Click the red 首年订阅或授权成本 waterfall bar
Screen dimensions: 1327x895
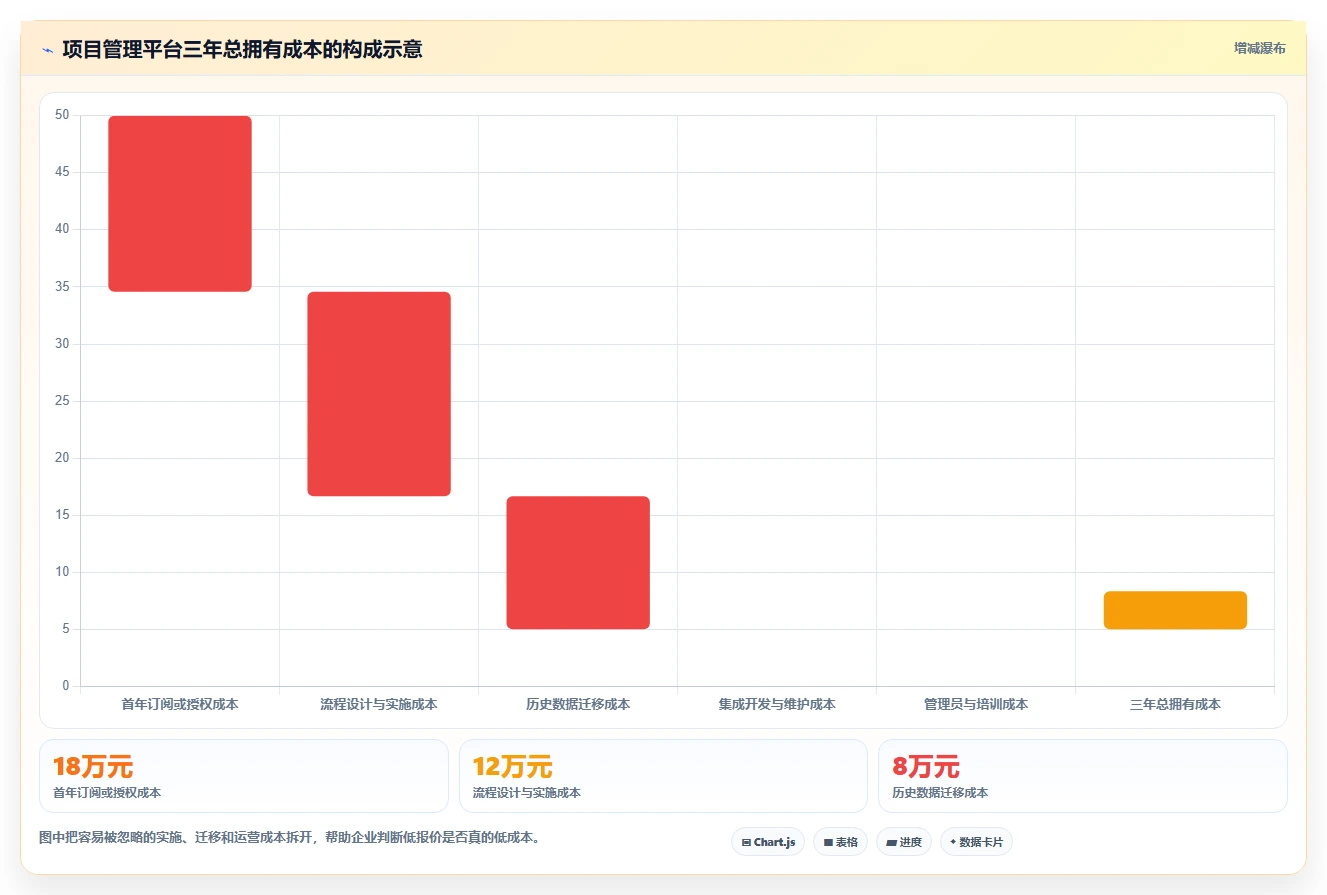click(180, 204)
